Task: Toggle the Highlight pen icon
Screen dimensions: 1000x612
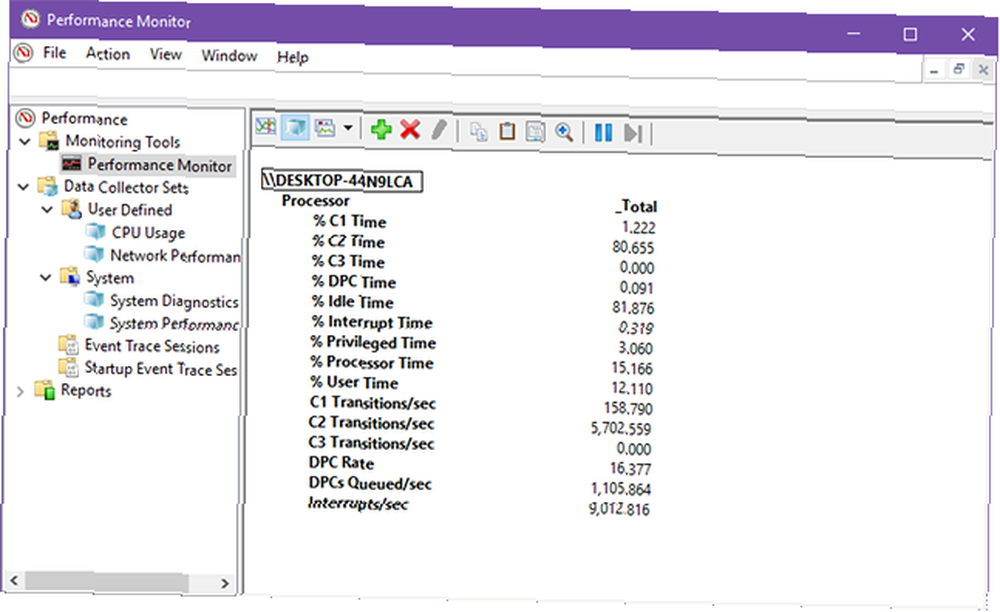Action: point(439,130)
